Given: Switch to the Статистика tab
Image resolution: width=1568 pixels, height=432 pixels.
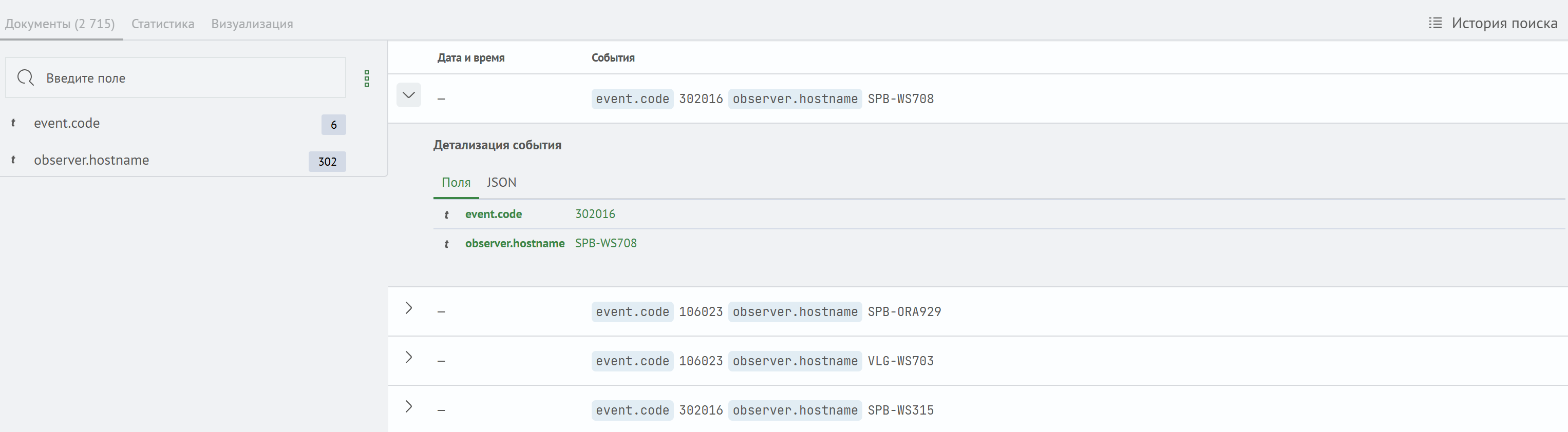Looking at the screenshot, I should (162, 24).
